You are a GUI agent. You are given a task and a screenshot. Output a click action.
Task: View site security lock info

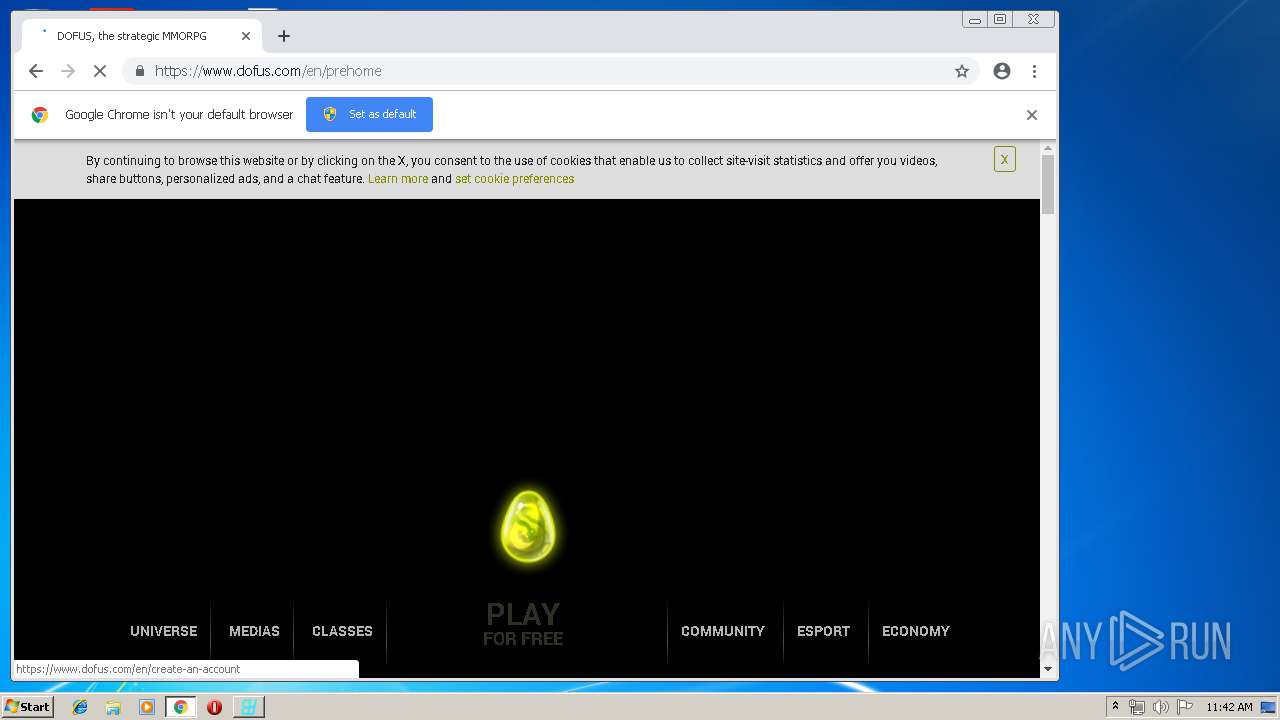click(x=139, y=71)
